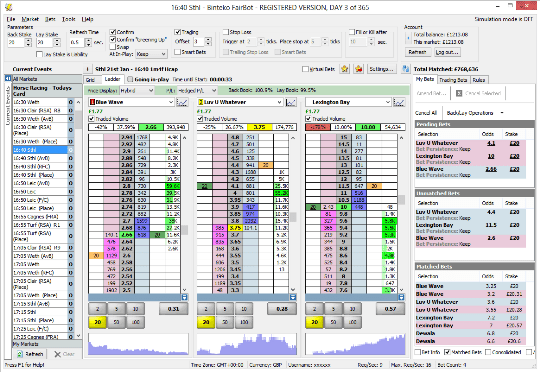Click the icon beside 16:50 Leic (F/C) row

pyautogui.click(x=71, y=200)
